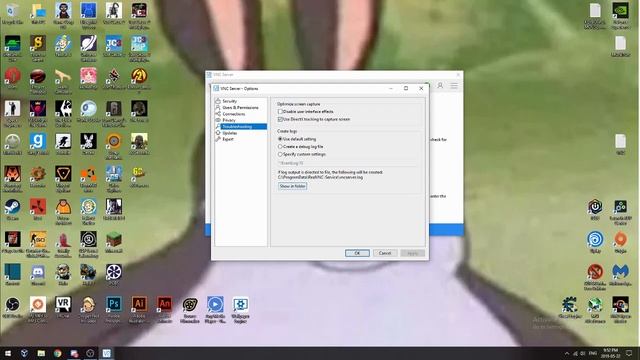
Task: Open the hamburger menu in VNC Server window
Action: coord(454,86)
